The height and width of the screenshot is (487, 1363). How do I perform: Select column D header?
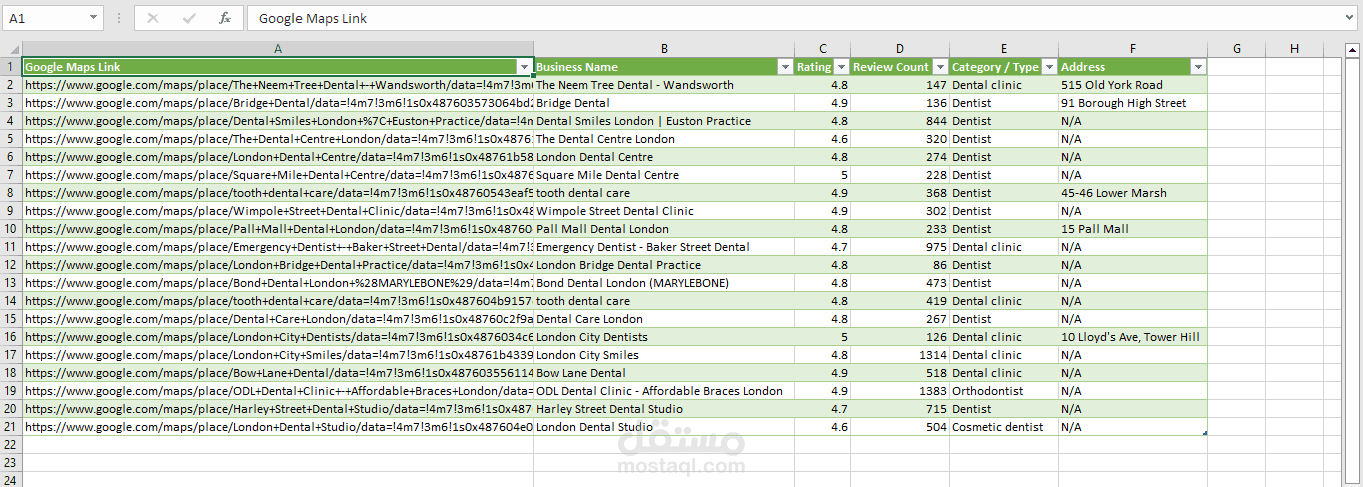point(900,49)
